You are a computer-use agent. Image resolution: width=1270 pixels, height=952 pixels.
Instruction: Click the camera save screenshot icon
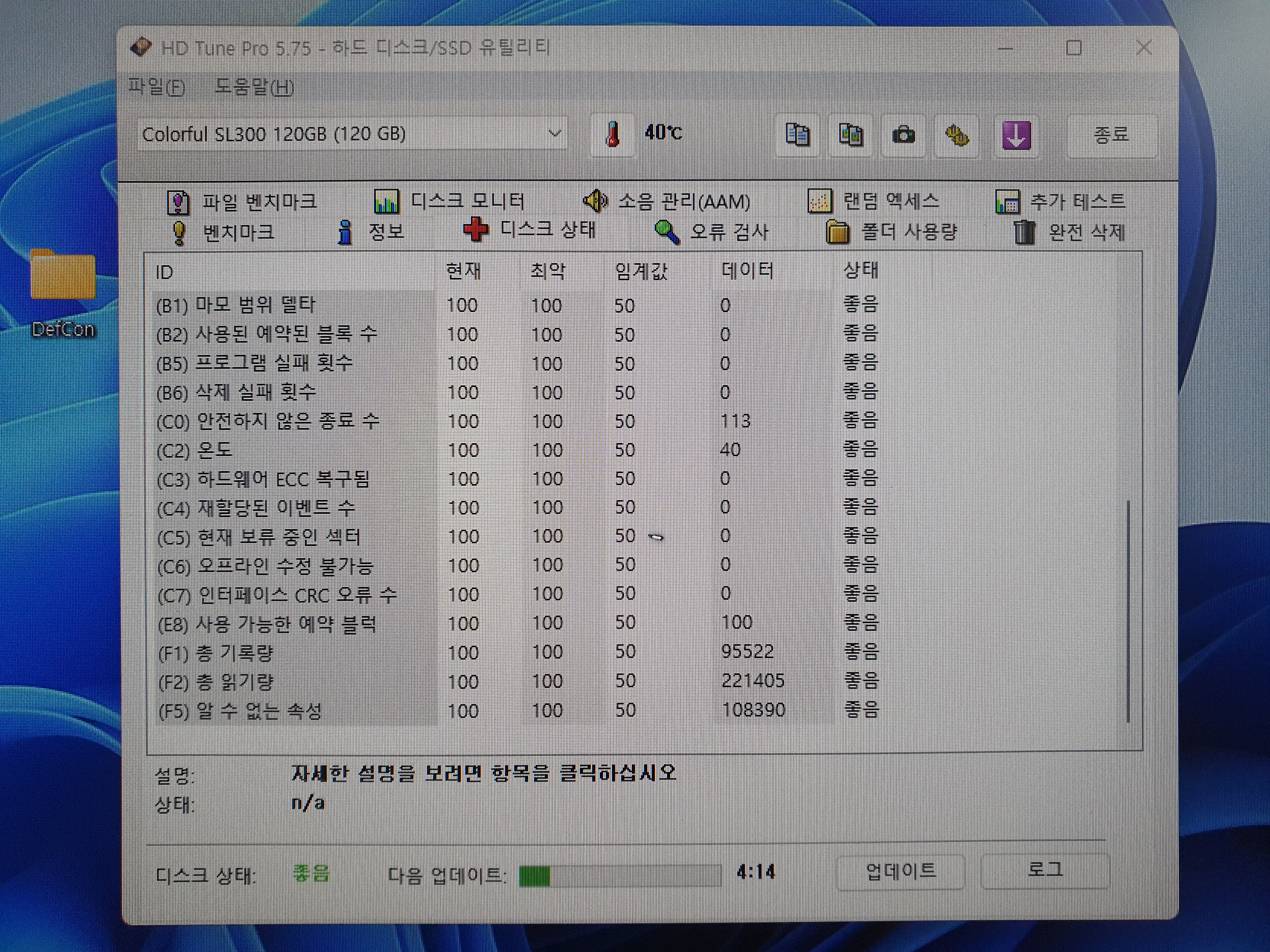(x=904, y=135)
